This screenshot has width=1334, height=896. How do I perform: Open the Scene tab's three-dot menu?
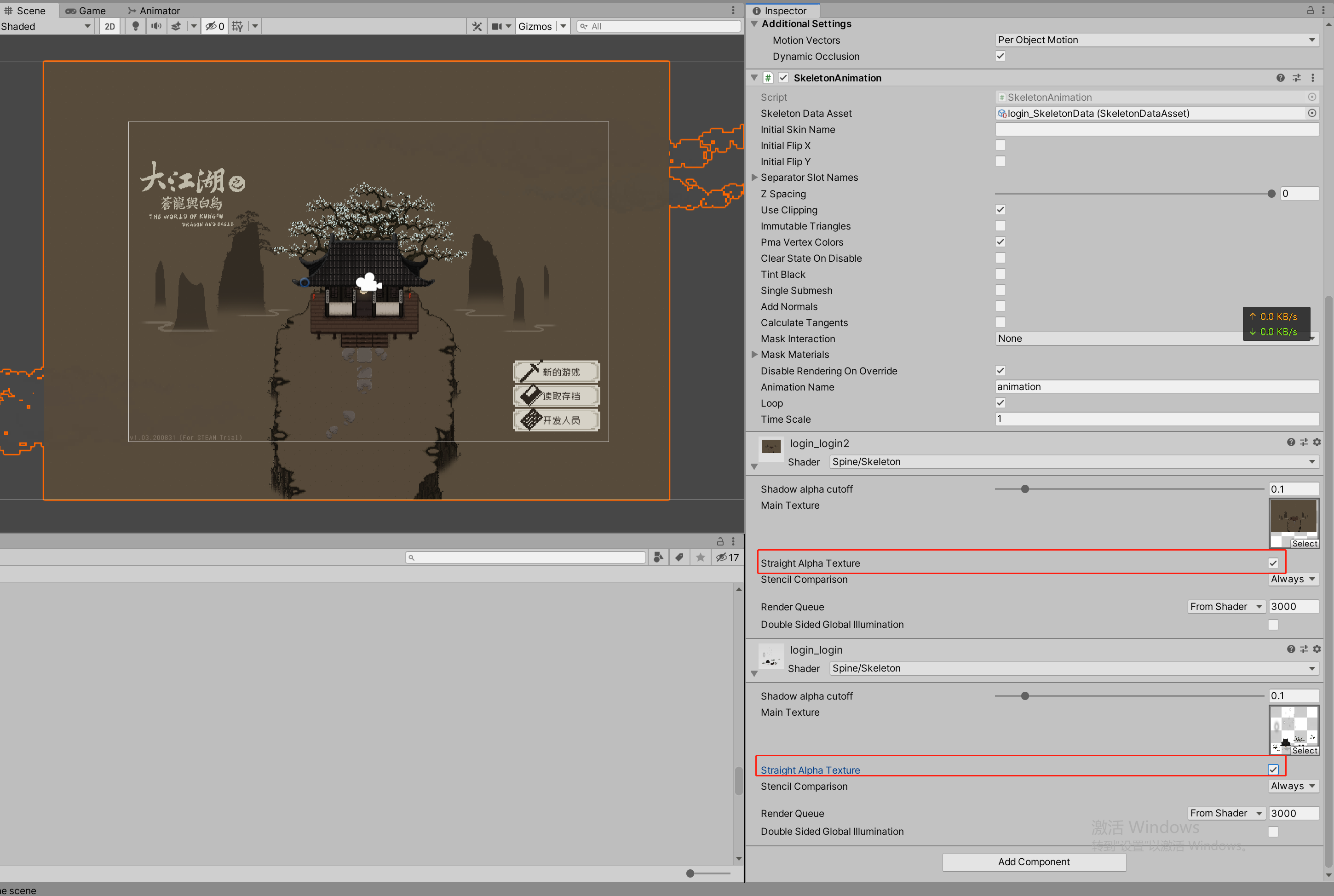coord(733,10)
